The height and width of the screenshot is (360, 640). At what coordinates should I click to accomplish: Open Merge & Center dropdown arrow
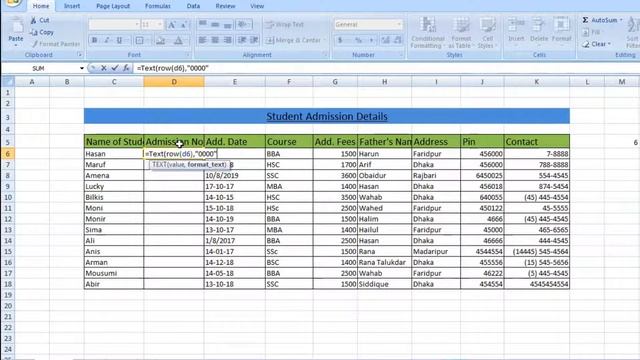[x=324, y=40]
